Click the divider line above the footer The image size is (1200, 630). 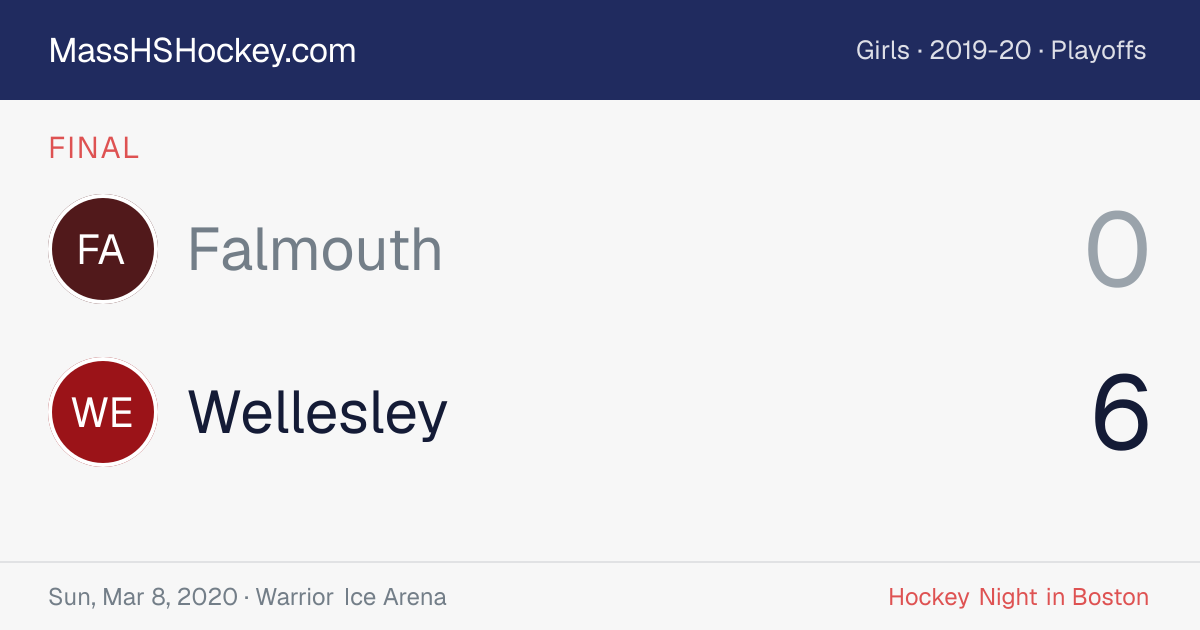[600, 562]
